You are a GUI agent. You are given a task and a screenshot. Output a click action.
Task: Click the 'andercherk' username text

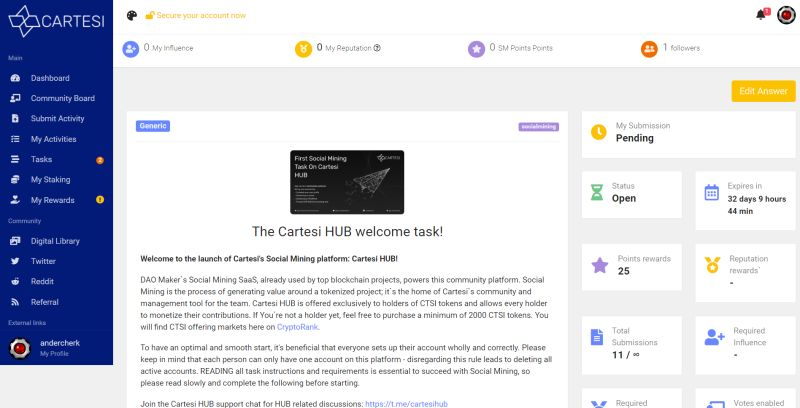[60, 343]
